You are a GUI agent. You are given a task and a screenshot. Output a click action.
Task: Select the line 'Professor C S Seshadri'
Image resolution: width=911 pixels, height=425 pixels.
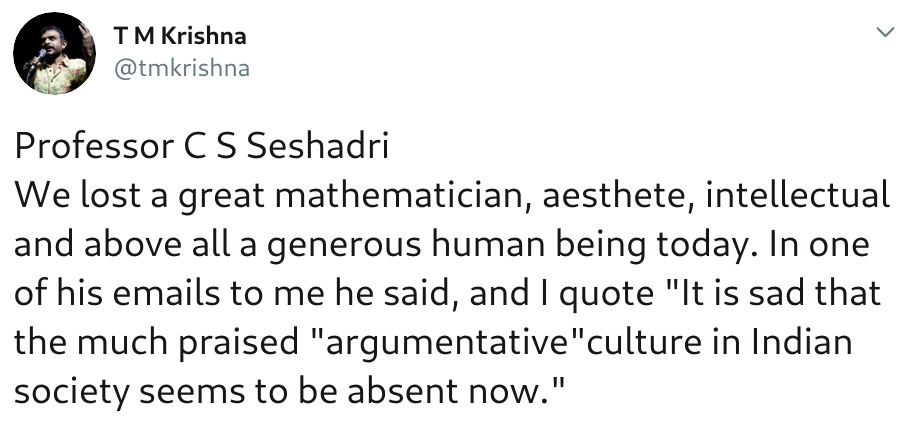202,147
